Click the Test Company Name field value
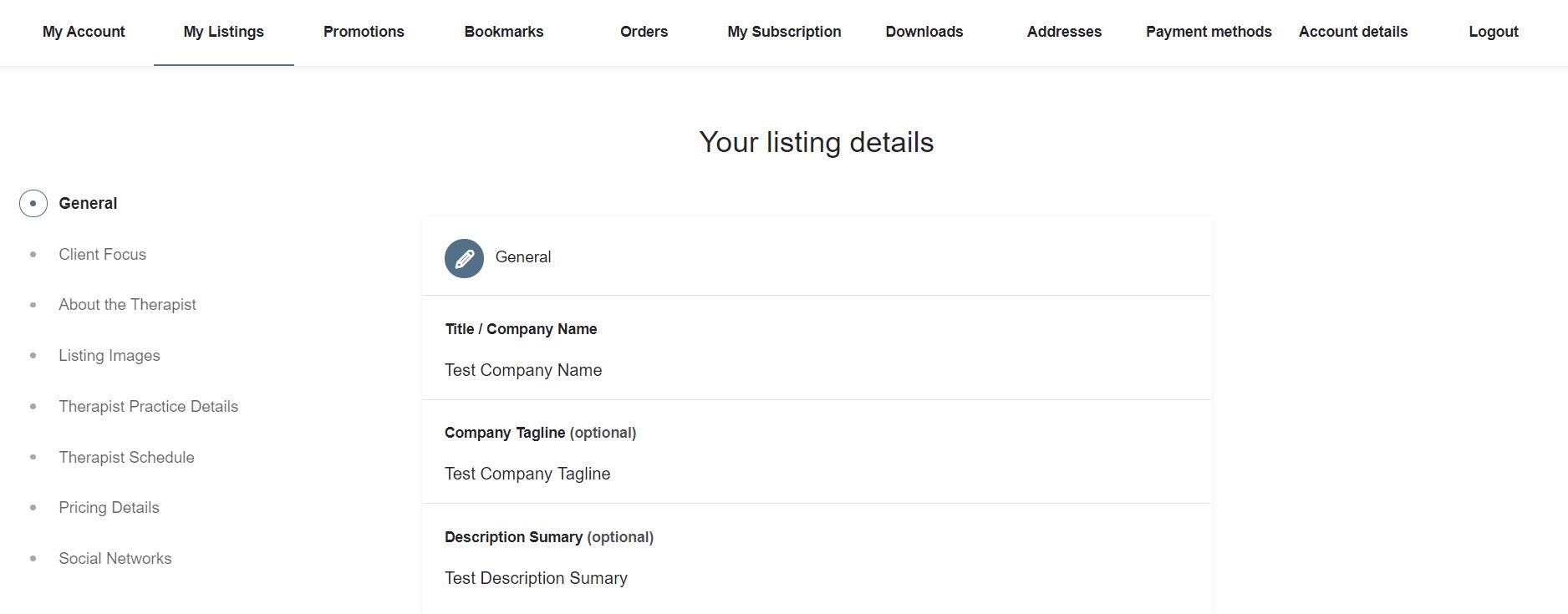 [x=524, y=370]
